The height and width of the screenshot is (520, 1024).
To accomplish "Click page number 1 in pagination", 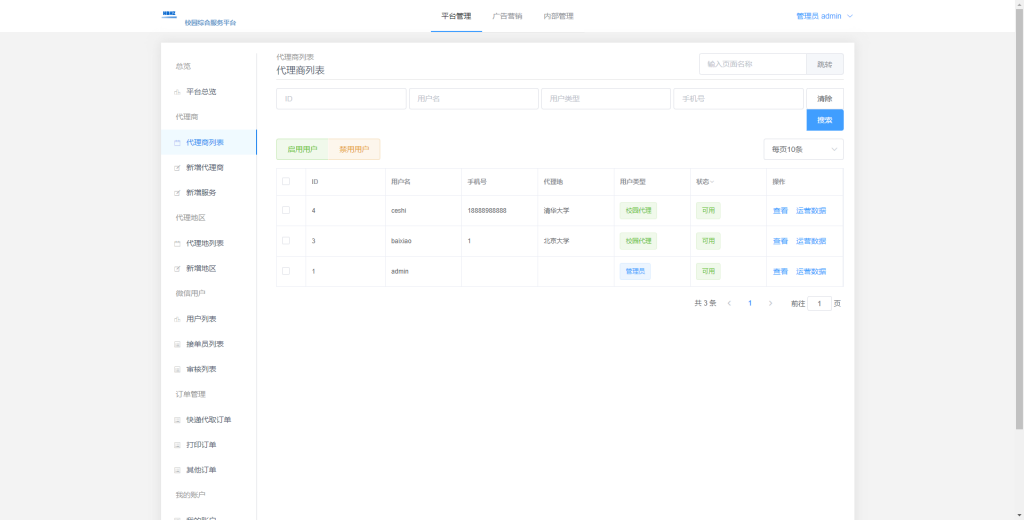I will pos(750,303).
